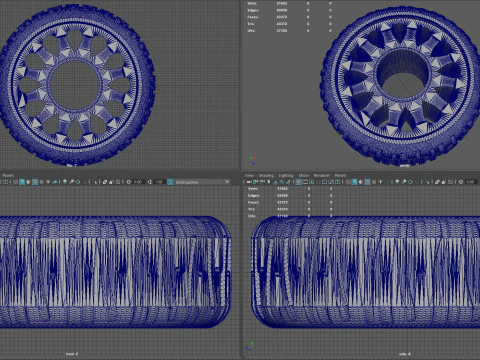Open the sRGB gamma view transform dropdown
This screenshot has height=360, width=480.
click(x=202, y=182)
